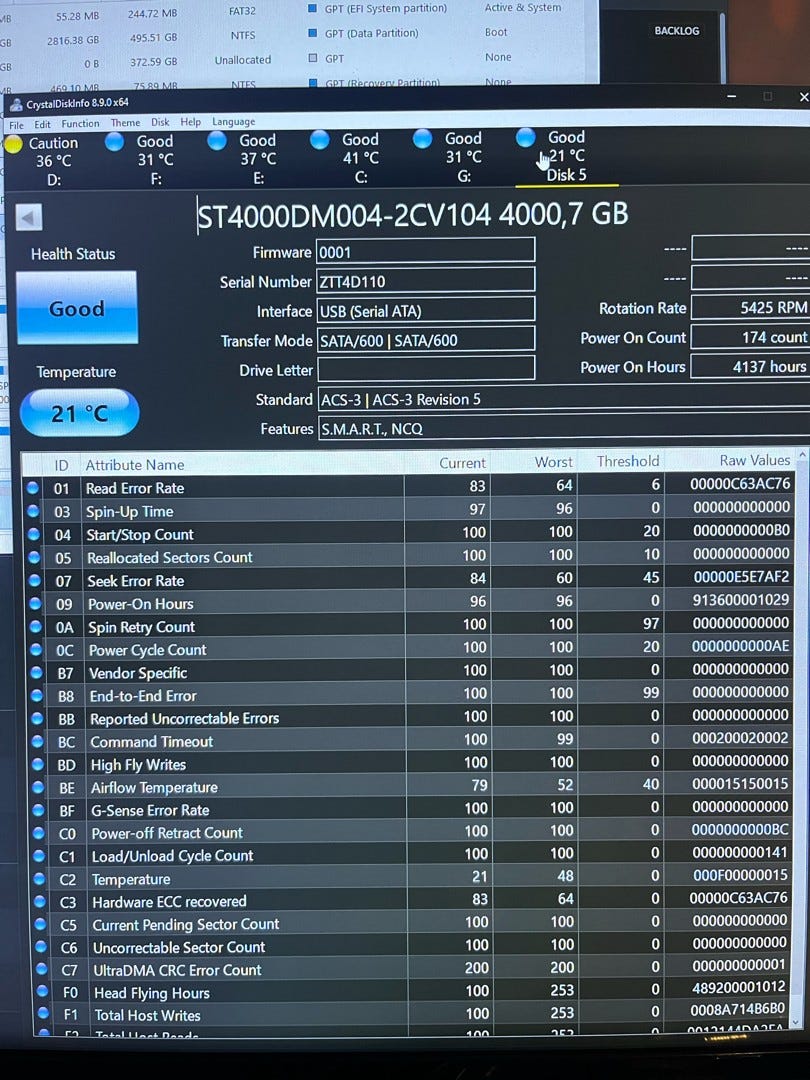The height and width of the screenshot is (1080, 810).
Task: Click the status dot for Load/Unload Cycle Count
Action: pyautogui.click(x=40, y=856)
